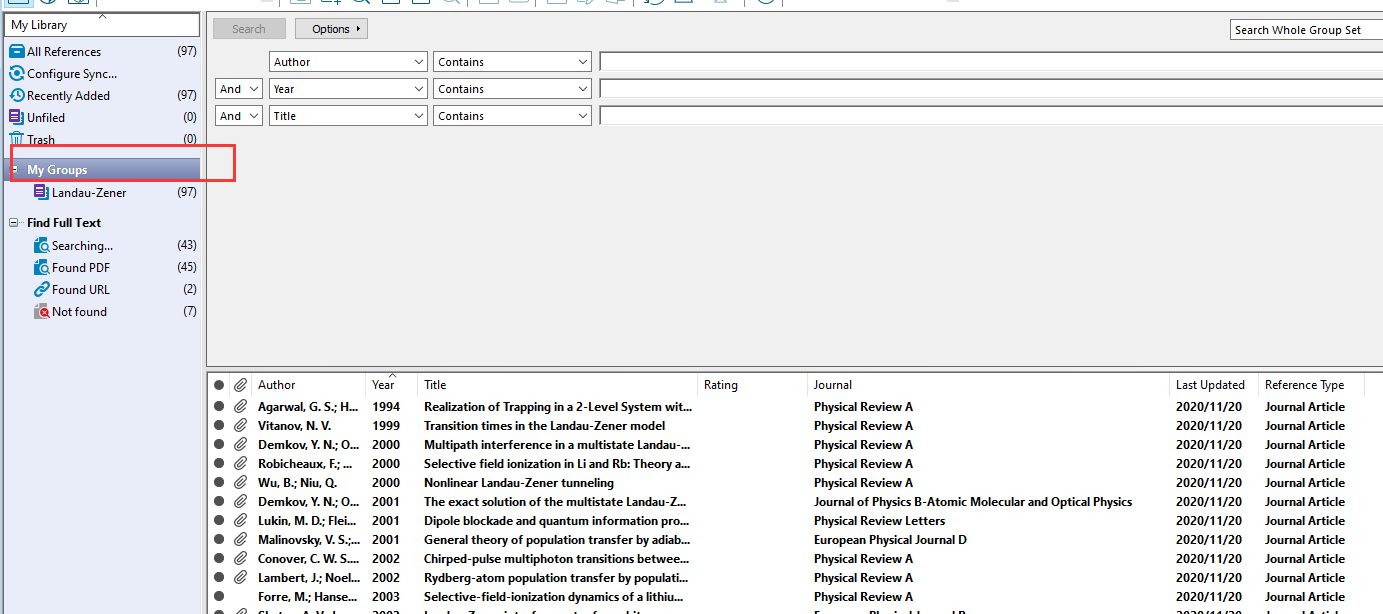Sort references by Last Updated column
The height and width of the screenshot is (614, 1383).
(x=1214, y=385)
